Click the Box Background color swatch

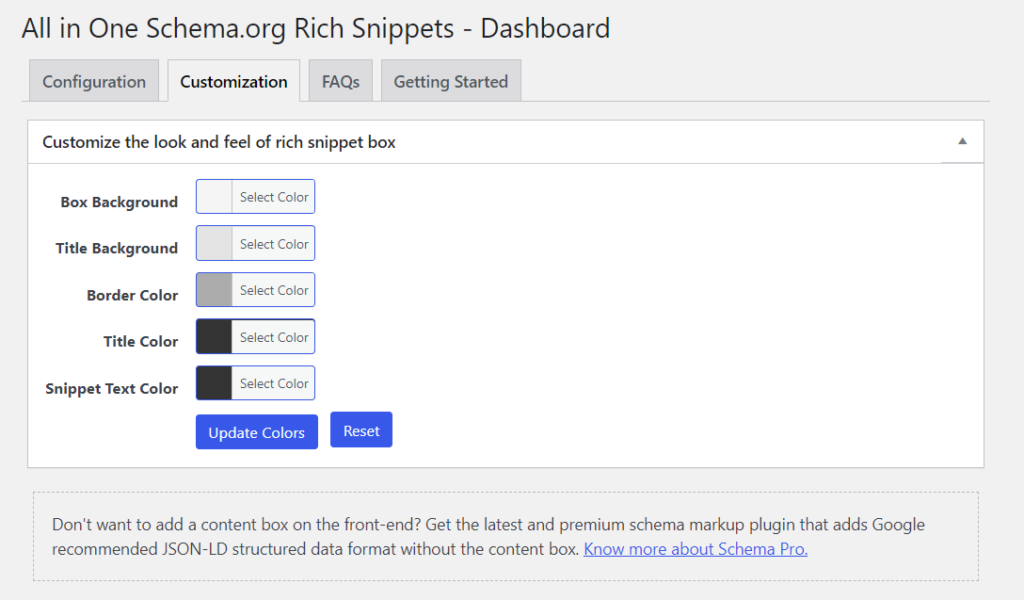(214, 197)
